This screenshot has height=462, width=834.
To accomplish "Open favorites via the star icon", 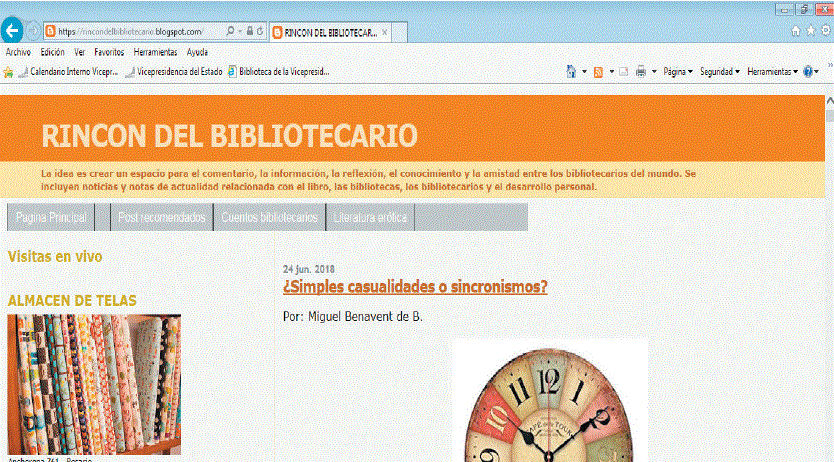I will point(811,31).
